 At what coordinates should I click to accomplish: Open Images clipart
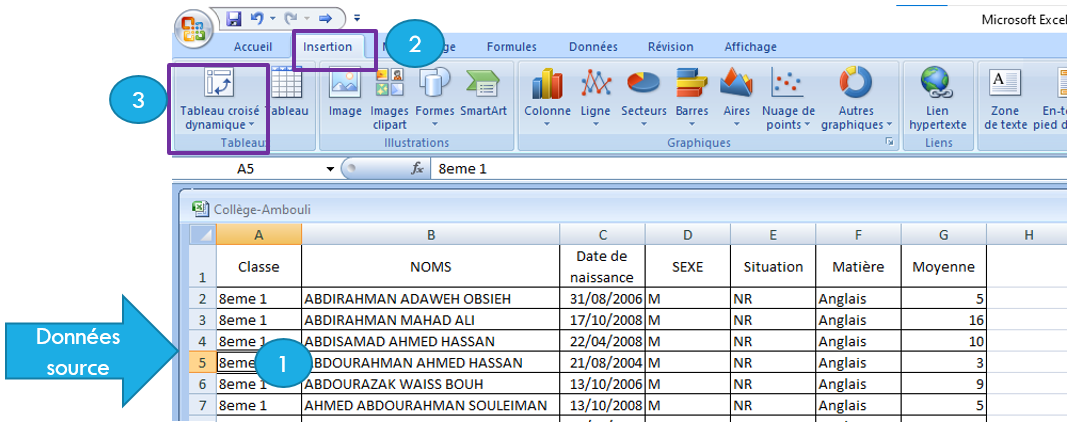pyautogui.click(x=390, y=99)
